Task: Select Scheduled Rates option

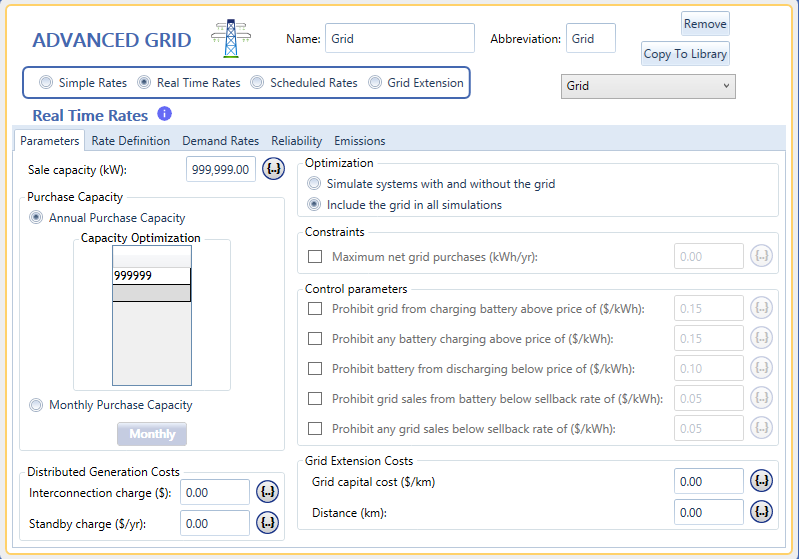Action: pos(304,83)
